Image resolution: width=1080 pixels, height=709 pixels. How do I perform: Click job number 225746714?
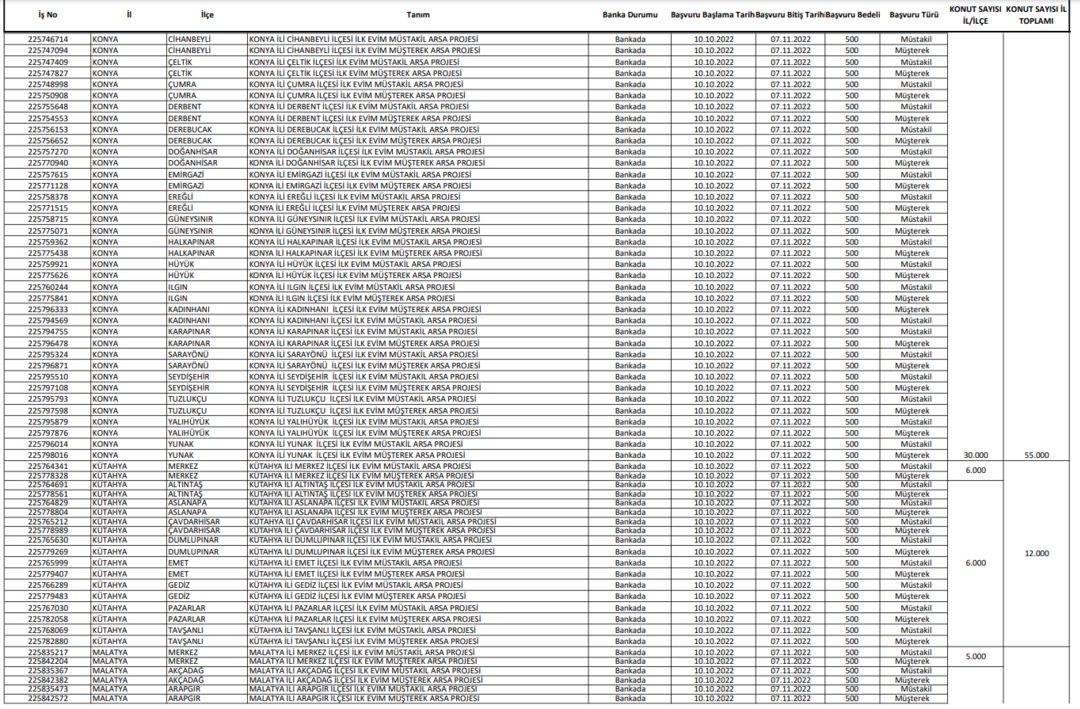48,39
